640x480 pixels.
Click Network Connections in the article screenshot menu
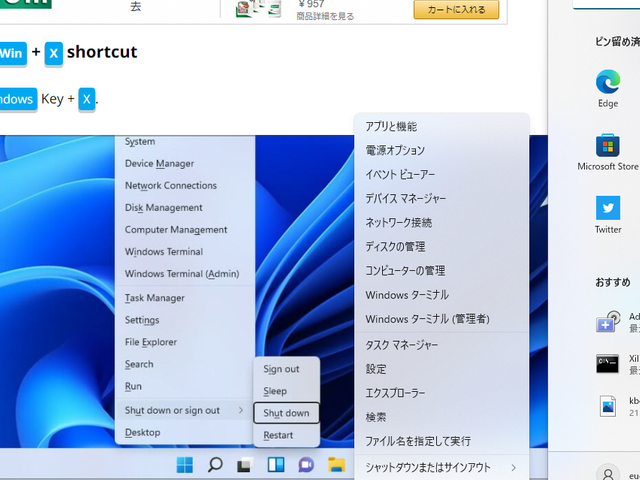[x=185, y=186]
